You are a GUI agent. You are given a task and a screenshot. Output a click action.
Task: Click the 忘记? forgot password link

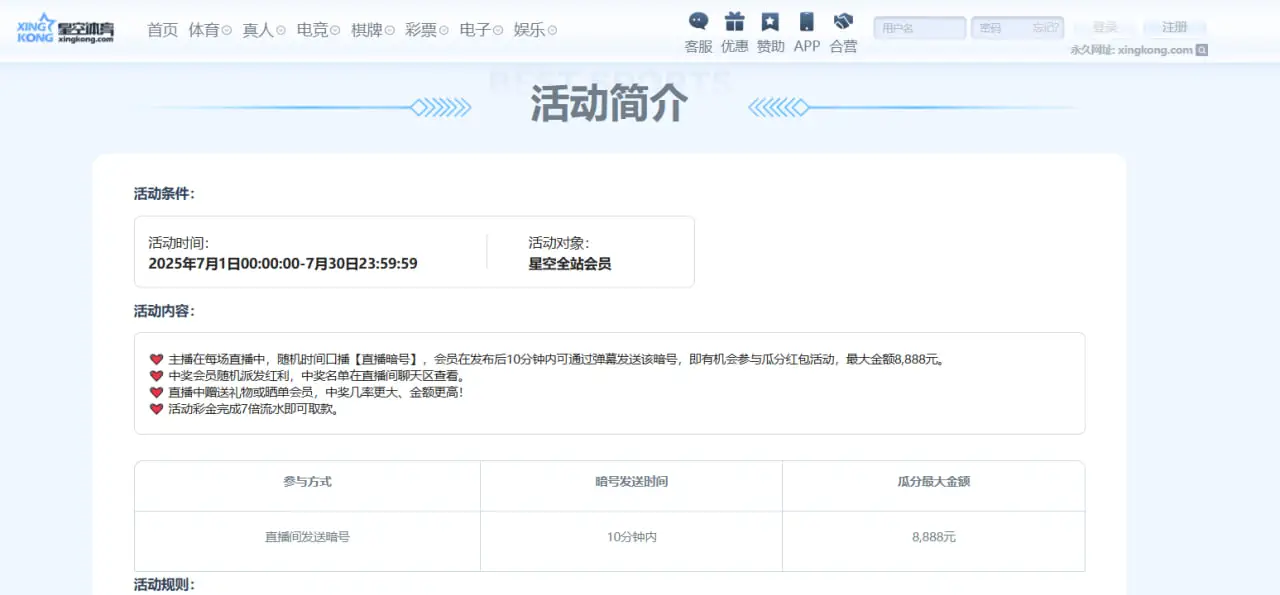tap(1045, 28)
